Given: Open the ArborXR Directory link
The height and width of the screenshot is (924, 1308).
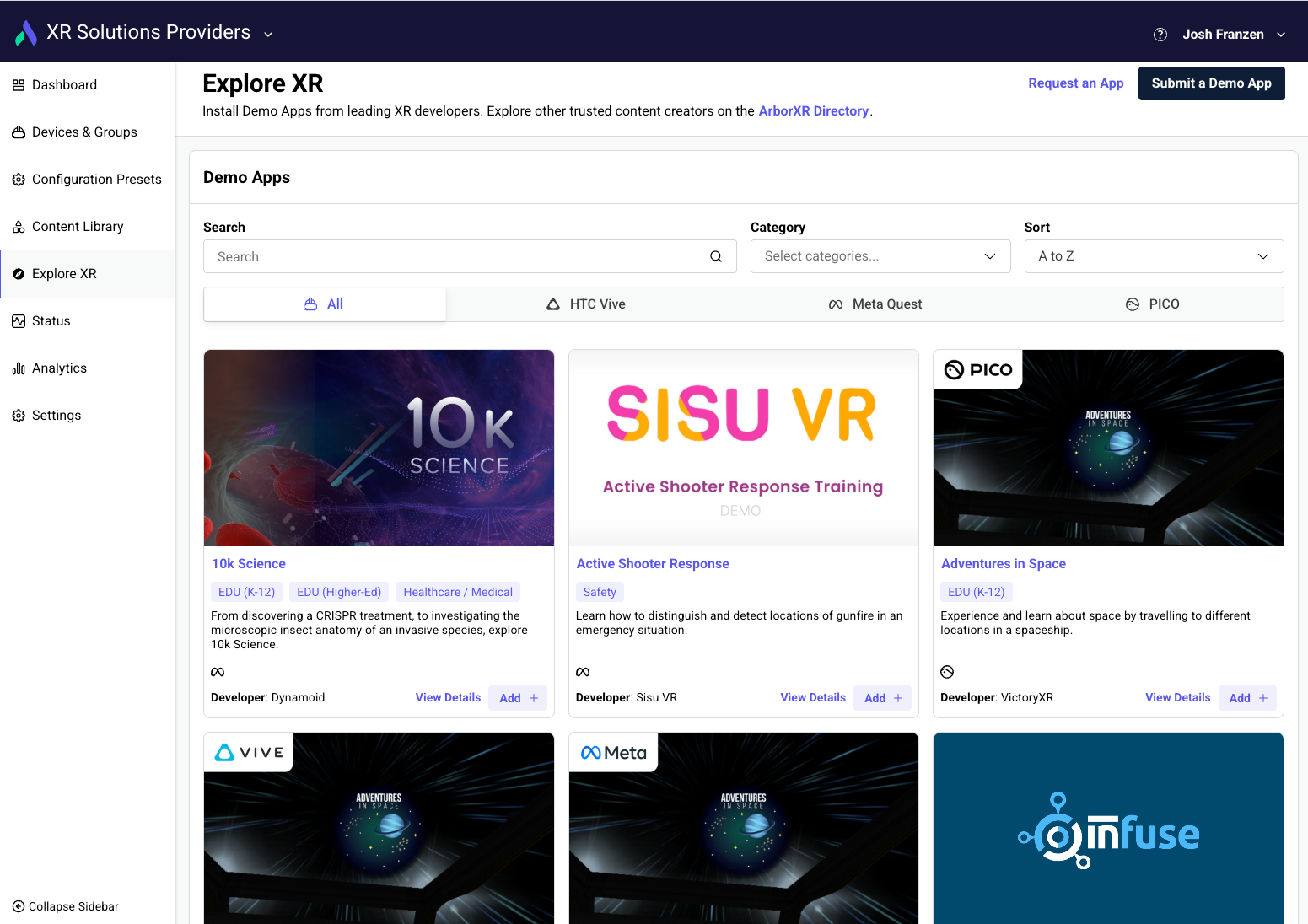Looking at the screenshot, I should (x=813, y=111).
